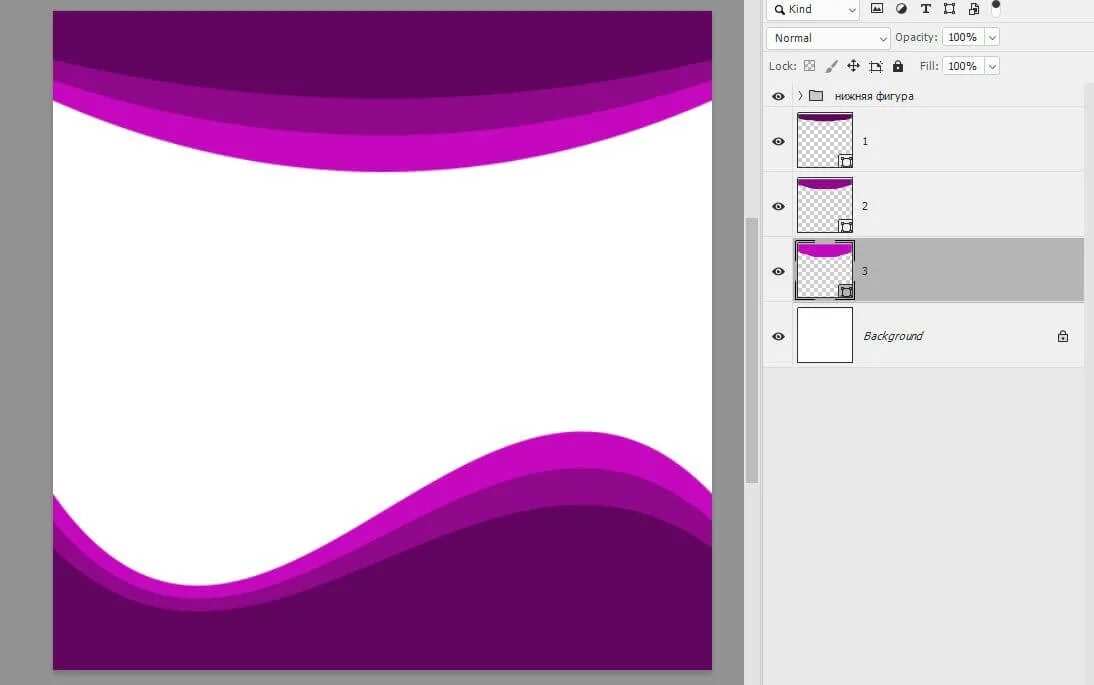
Task: Filter layers by smart objects icon
Action: point(974,8)
